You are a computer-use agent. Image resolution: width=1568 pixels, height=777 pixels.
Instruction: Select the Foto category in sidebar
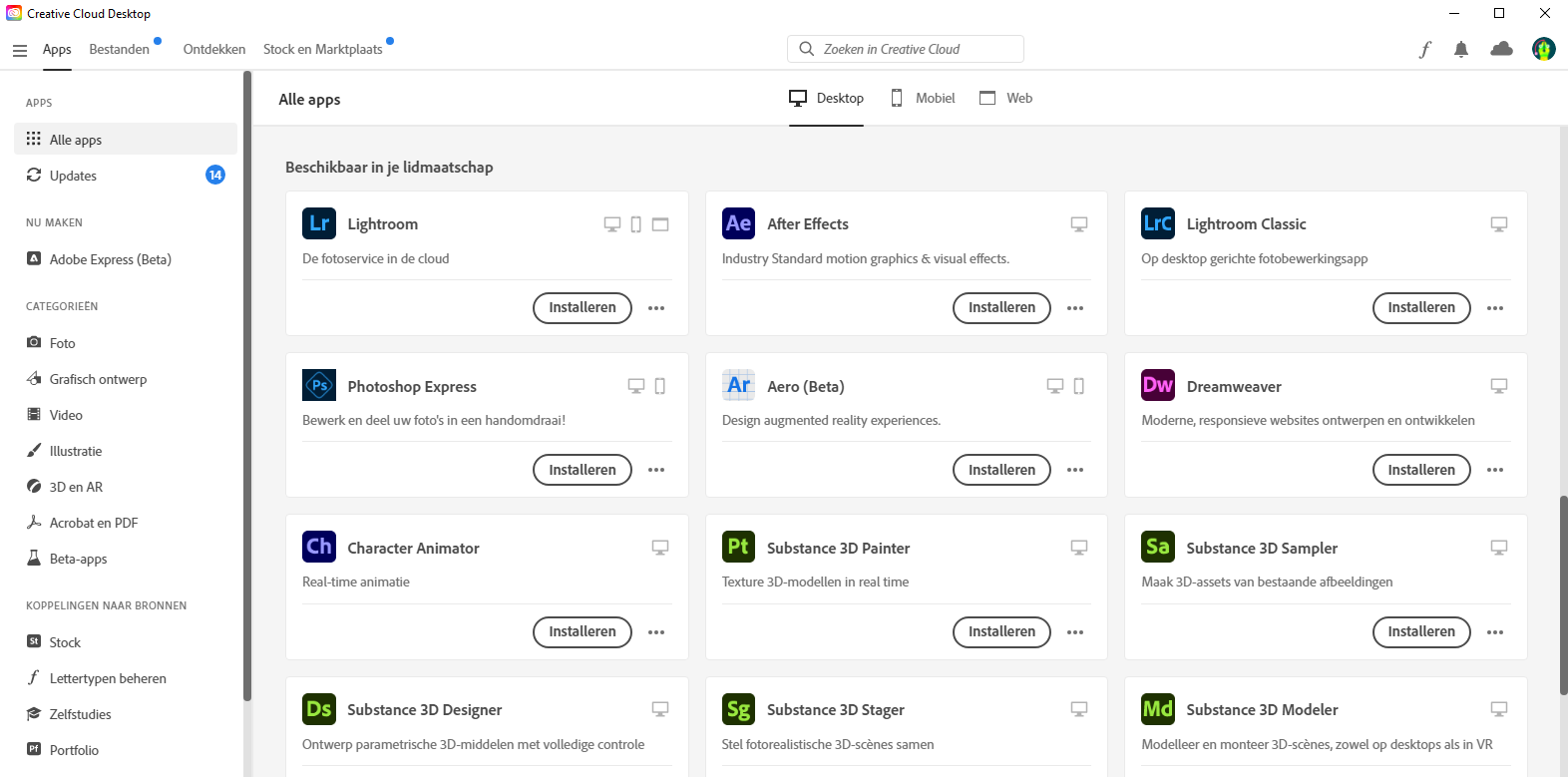[x=126, y=343]
